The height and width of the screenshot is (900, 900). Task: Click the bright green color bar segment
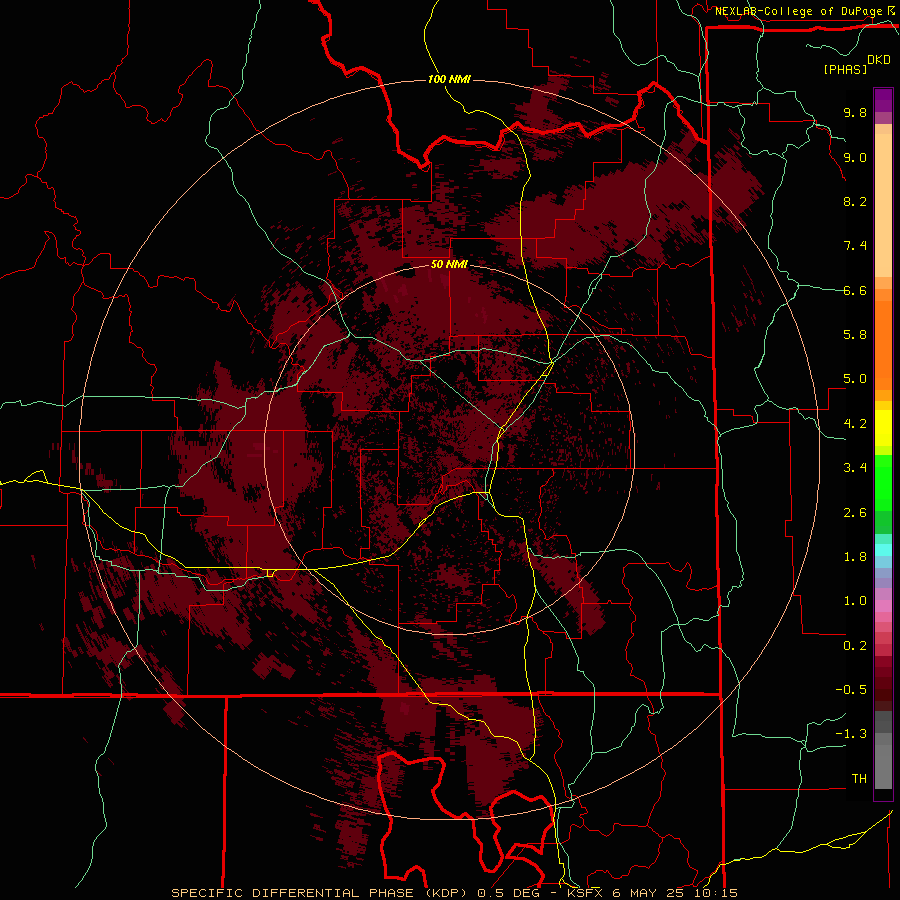tap(883, 482)
